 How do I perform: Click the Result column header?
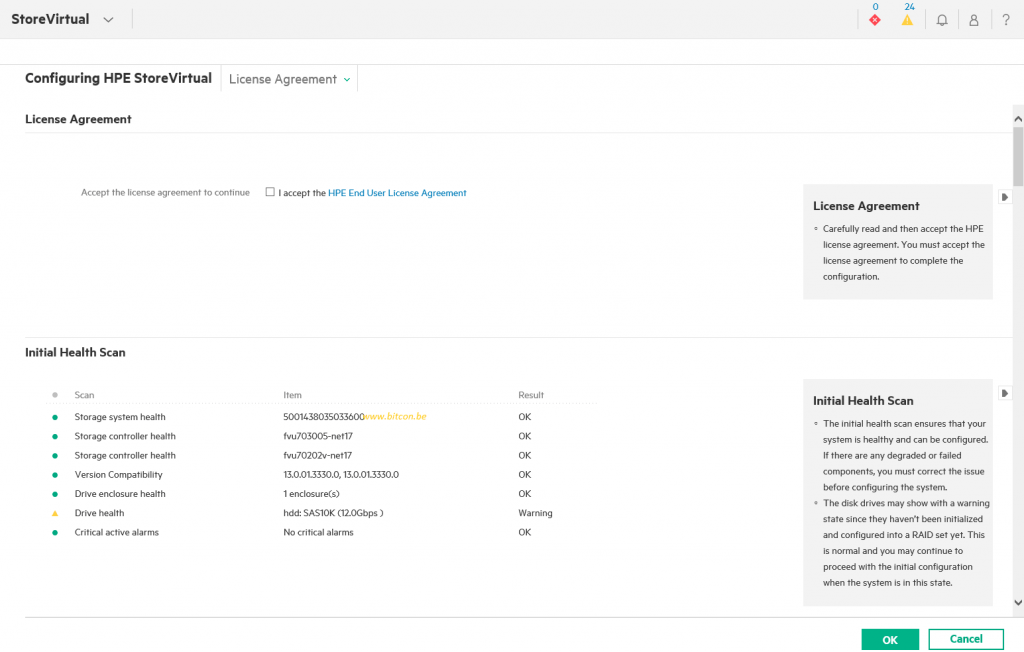(531, 395)
